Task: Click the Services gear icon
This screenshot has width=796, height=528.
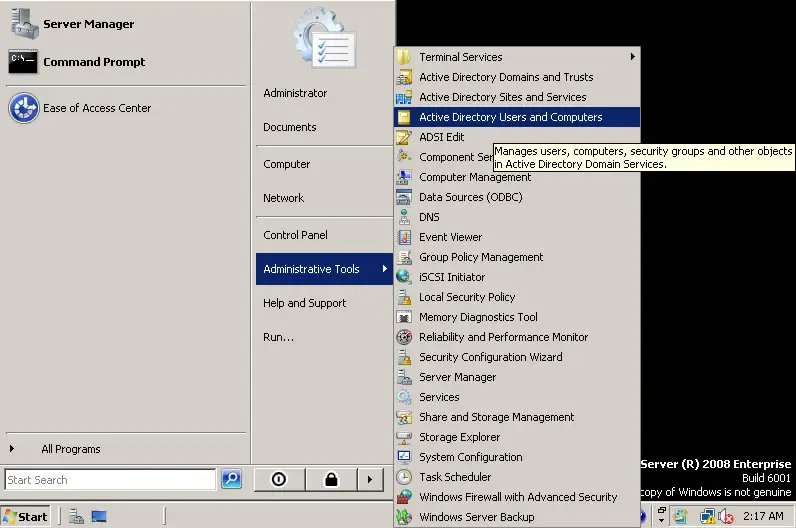Action: [x=404, y=397]
